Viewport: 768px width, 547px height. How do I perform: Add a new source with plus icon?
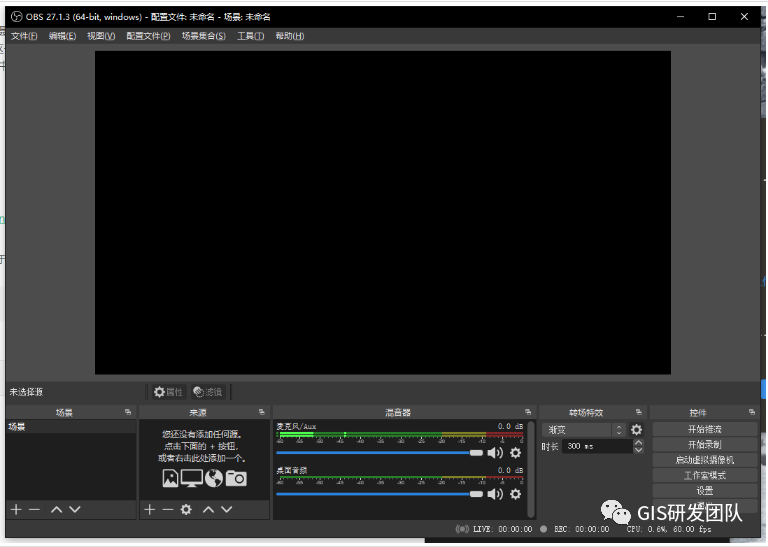click(x=150, y=510)
